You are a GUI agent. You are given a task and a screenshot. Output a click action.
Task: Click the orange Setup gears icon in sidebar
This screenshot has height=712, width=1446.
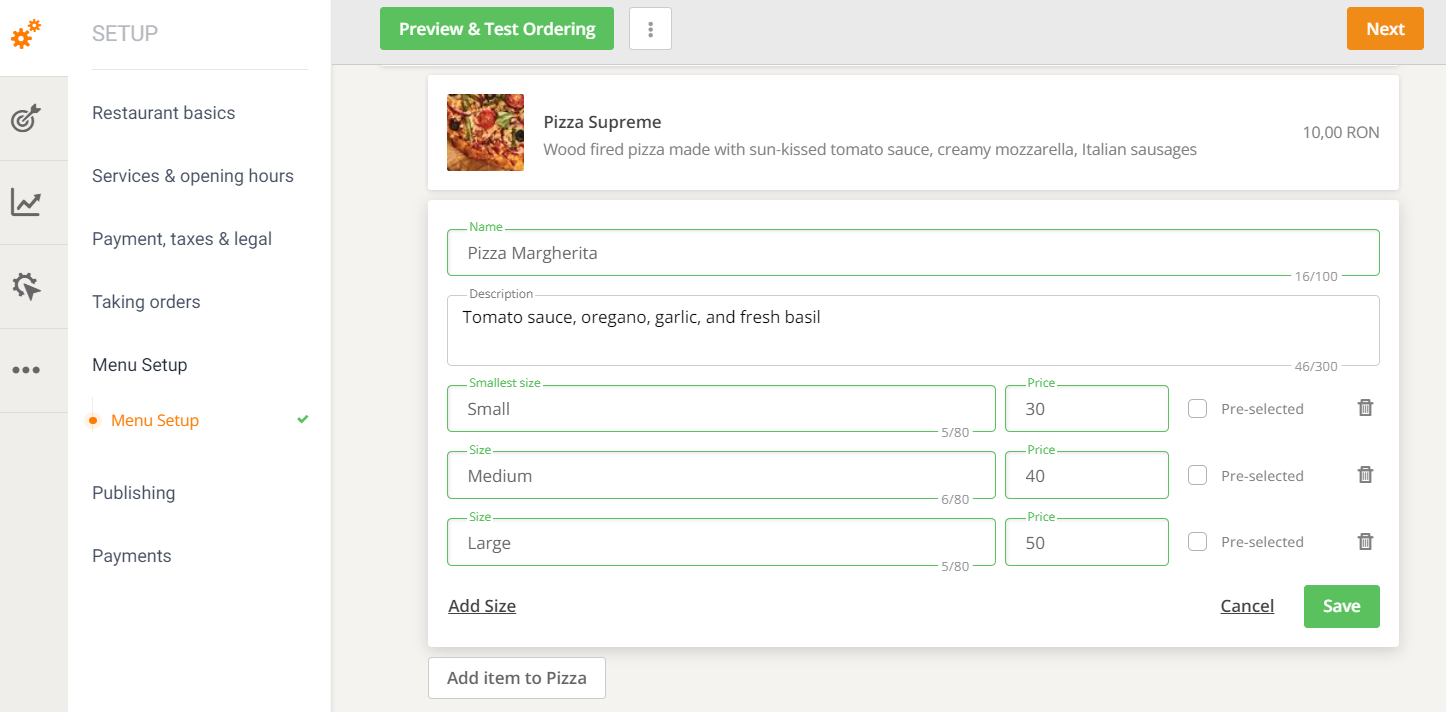click(x=26, y=33)
